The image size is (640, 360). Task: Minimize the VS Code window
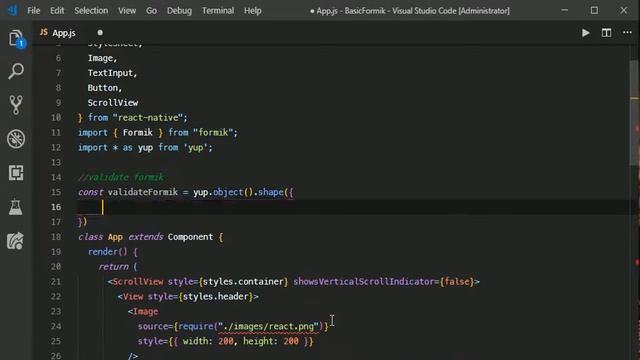[x=565, y=10]
